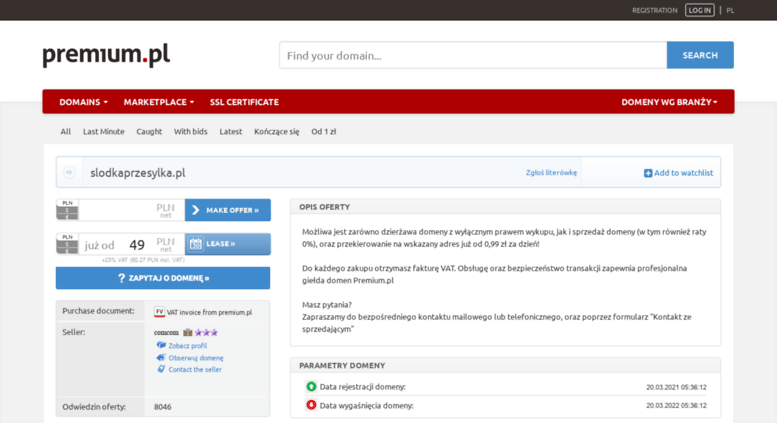Screen dimensions: 777x423
Task: Click the Search button
Action: [x=700, y=55]
